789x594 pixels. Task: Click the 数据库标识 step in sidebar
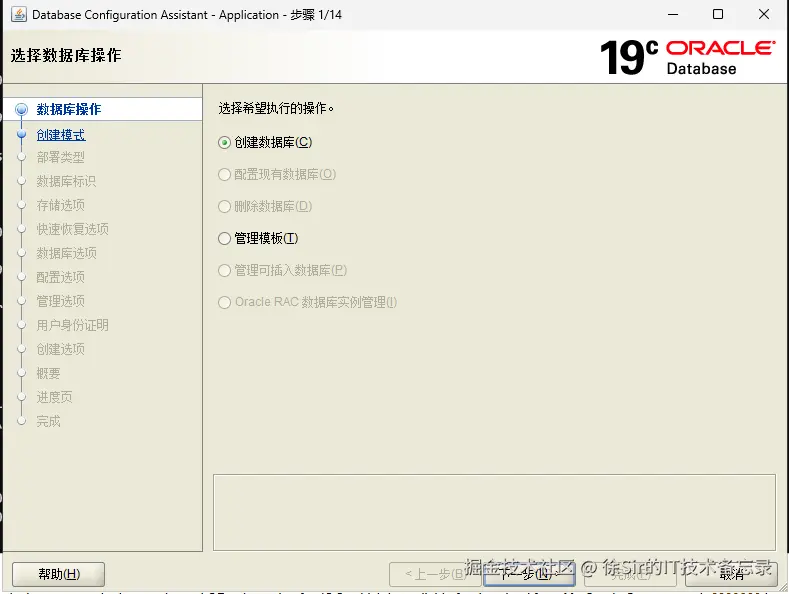66,181
